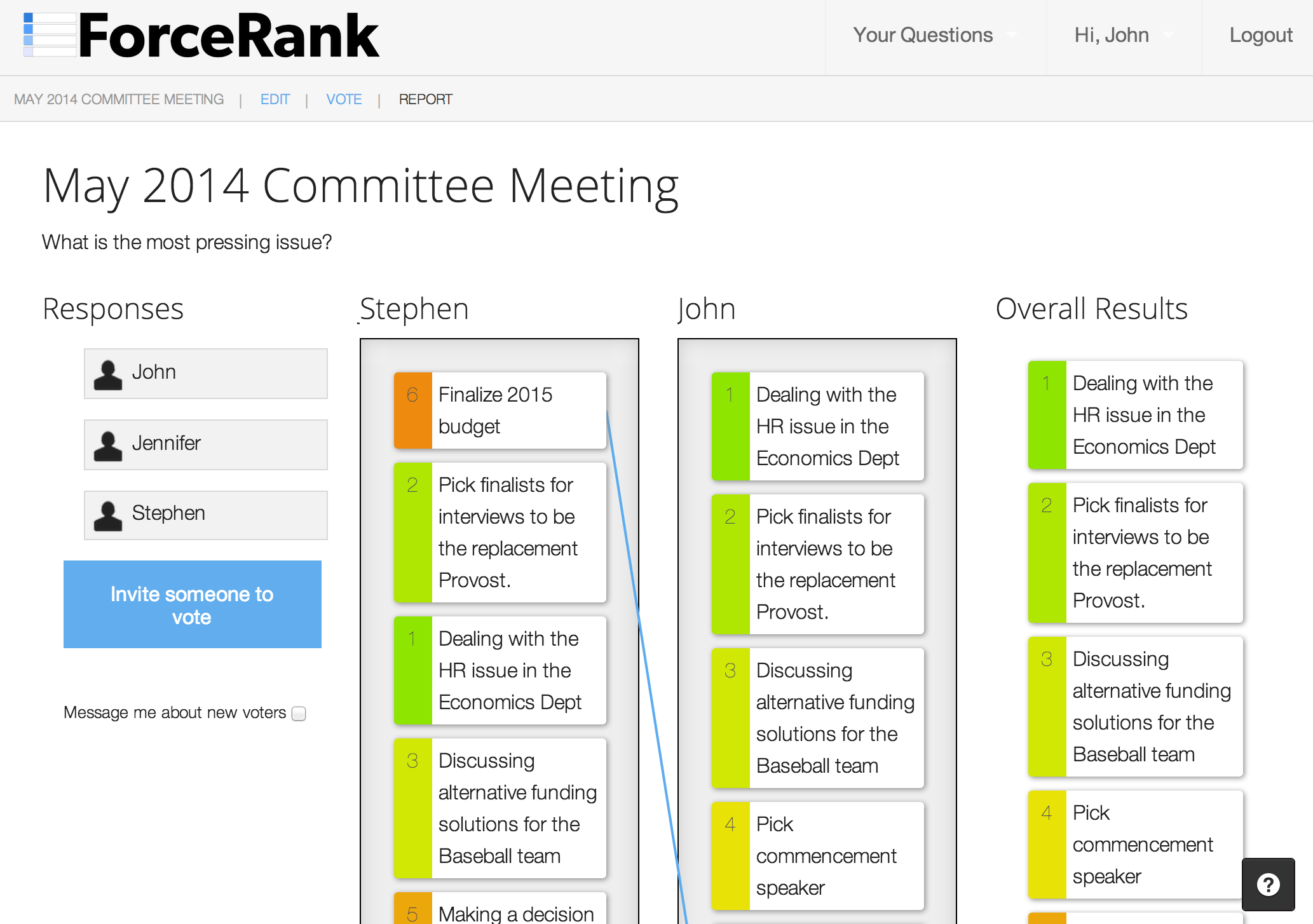Click the ForceRank logo icon
Screen dimensions: 1313x924
tap(50, 35)
